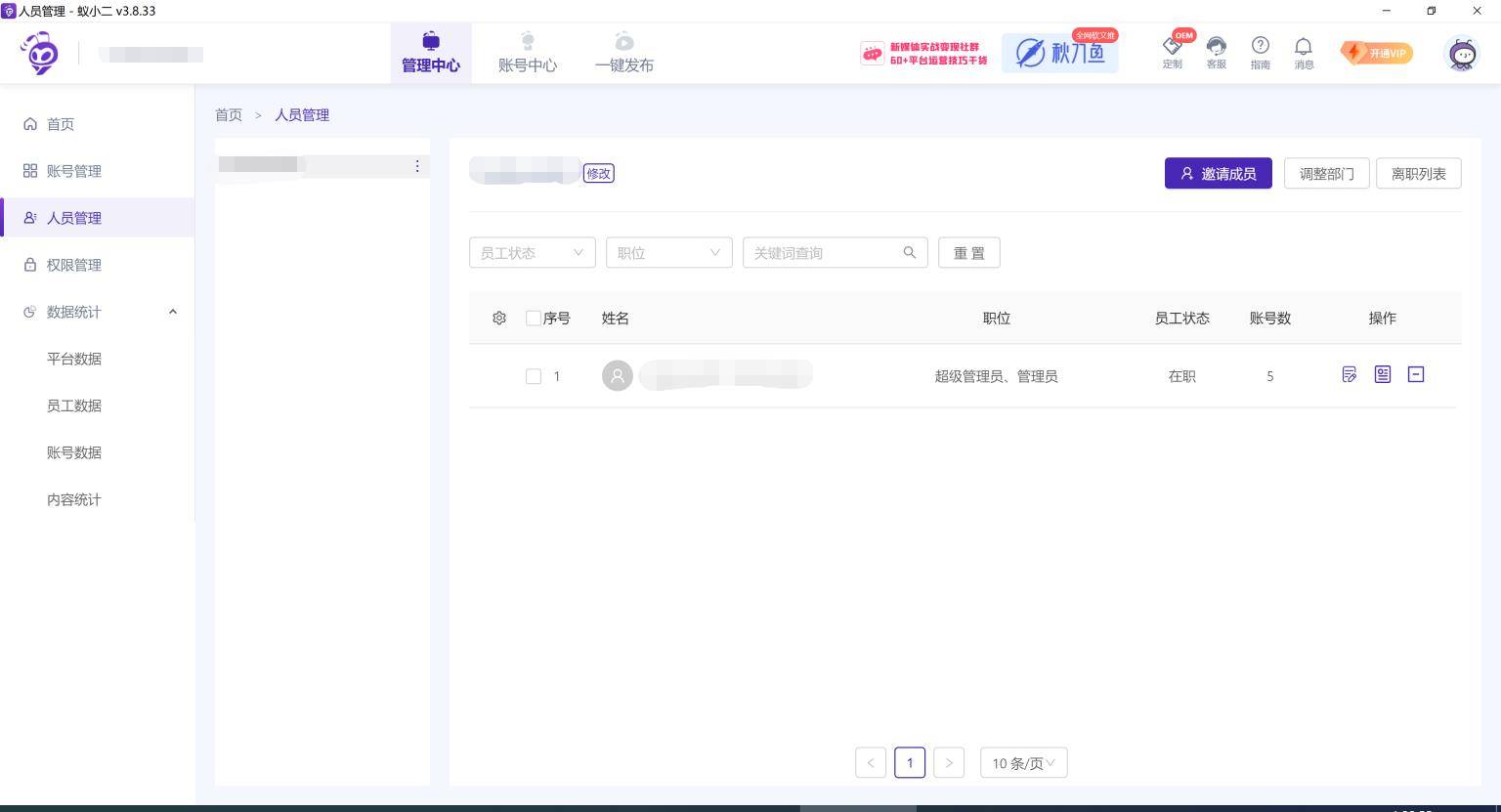Open department three-dot more menu
Viewport: 1501px width, 812px height.
point(417,166)
